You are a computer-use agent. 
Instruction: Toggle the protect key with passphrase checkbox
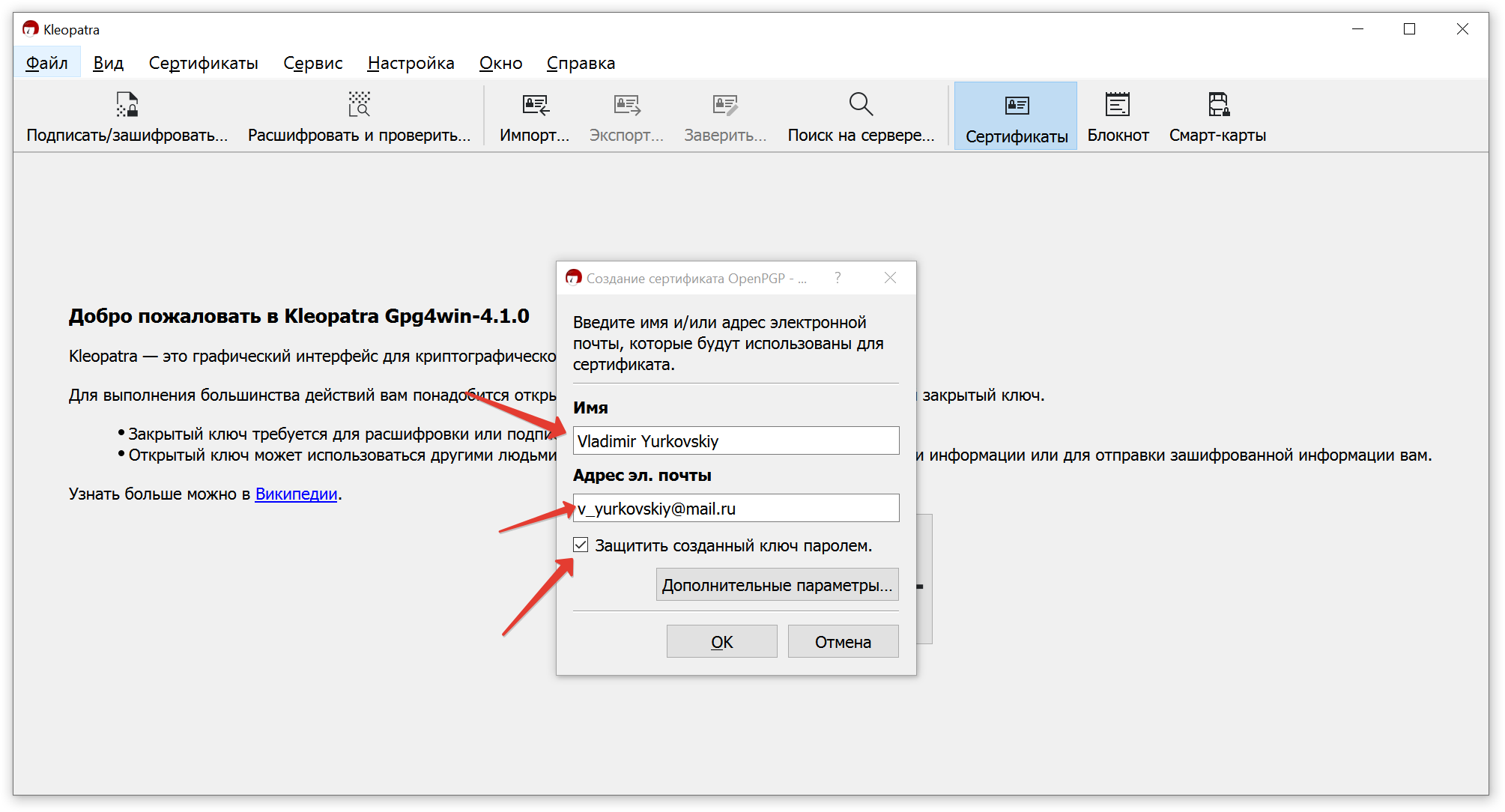[x=581, y=545]
